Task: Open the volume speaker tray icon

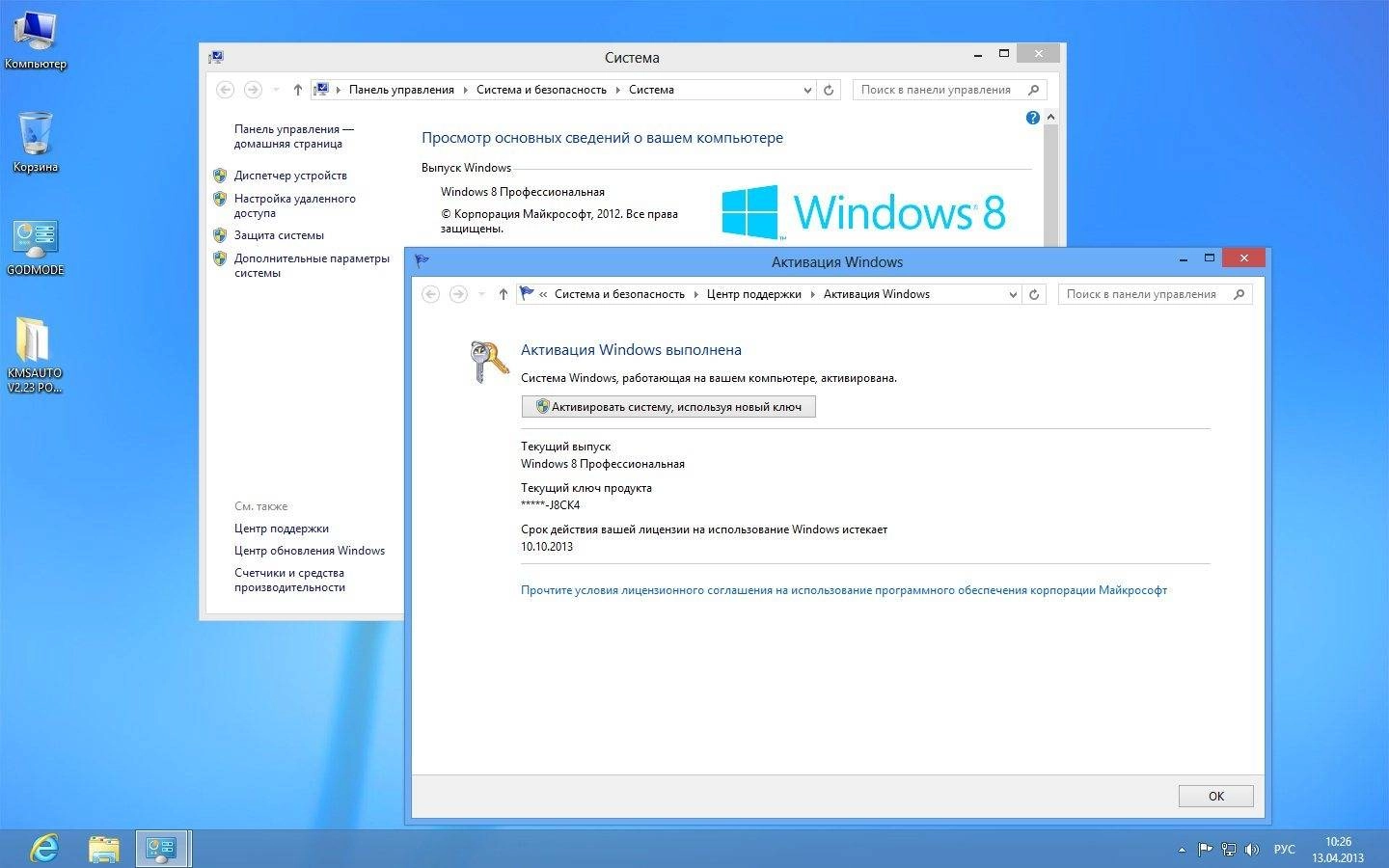Action: pos(1252,850)
